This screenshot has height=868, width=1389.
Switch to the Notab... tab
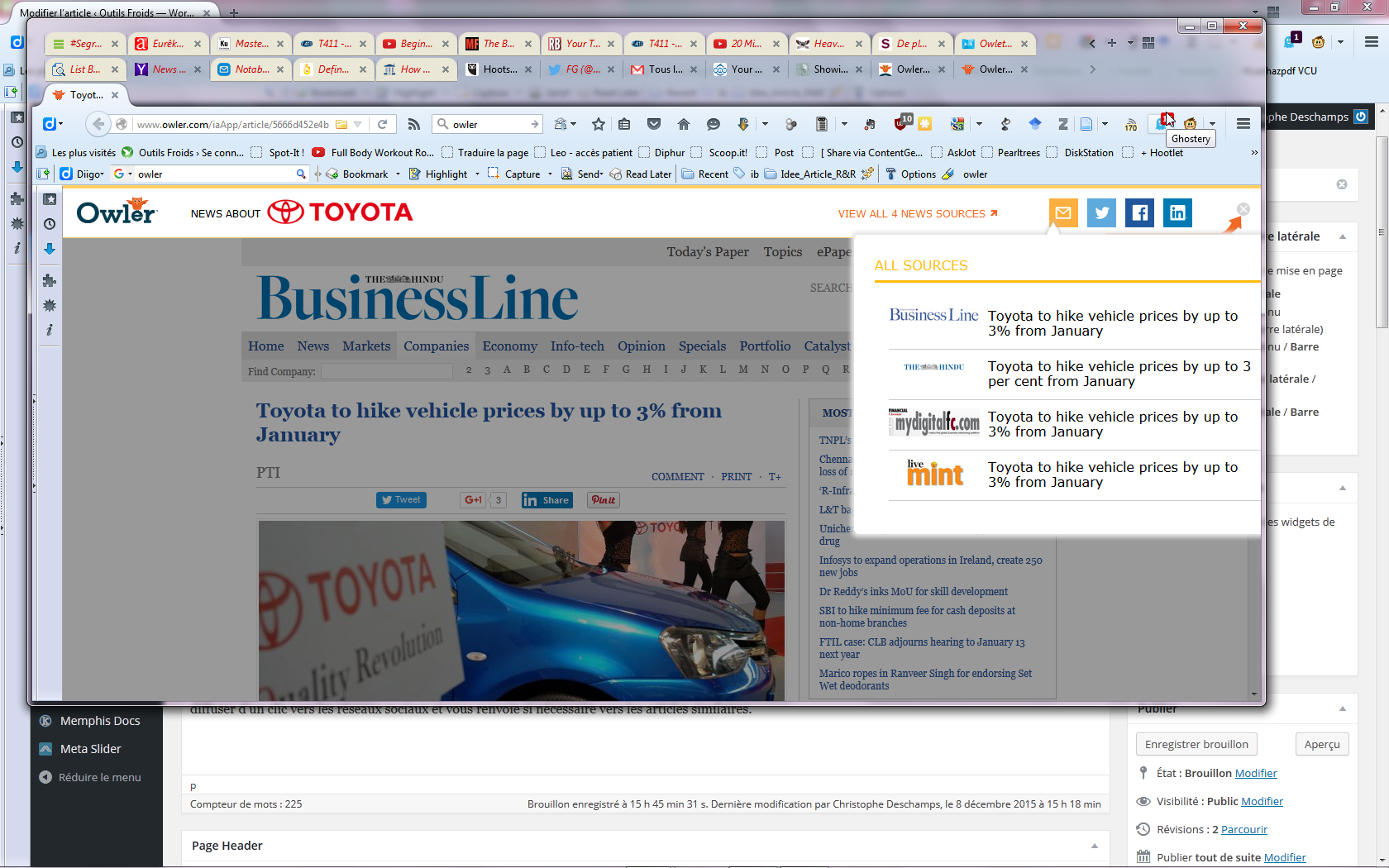click(251, 69)
